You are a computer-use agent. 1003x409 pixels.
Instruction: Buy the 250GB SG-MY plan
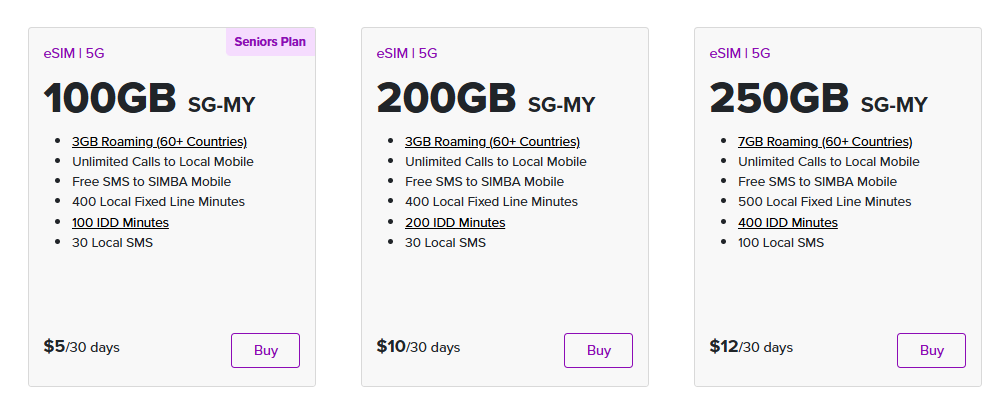tap(931, 350)
